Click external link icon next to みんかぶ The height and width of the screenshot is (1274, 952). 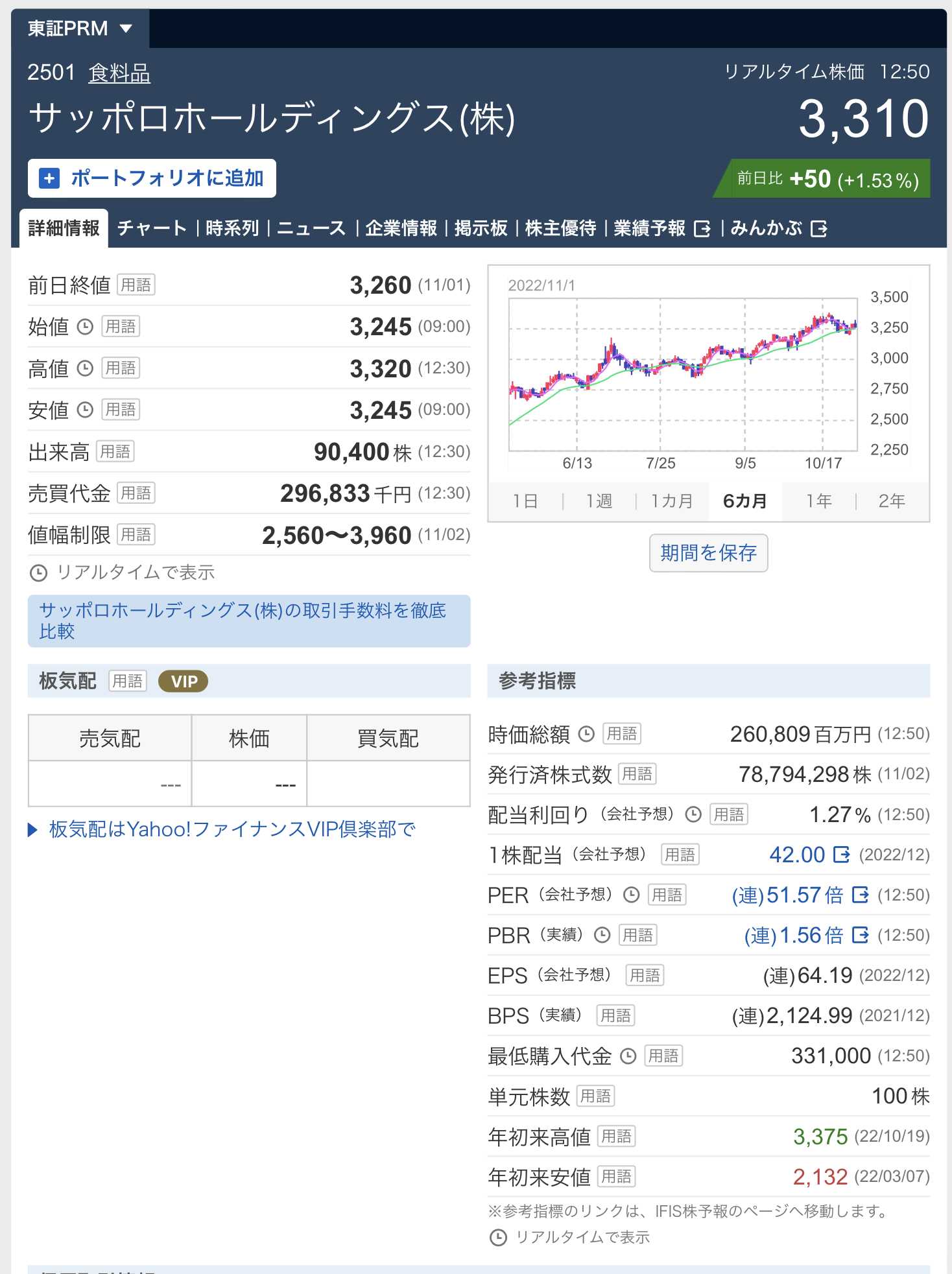tap(819, 229)
